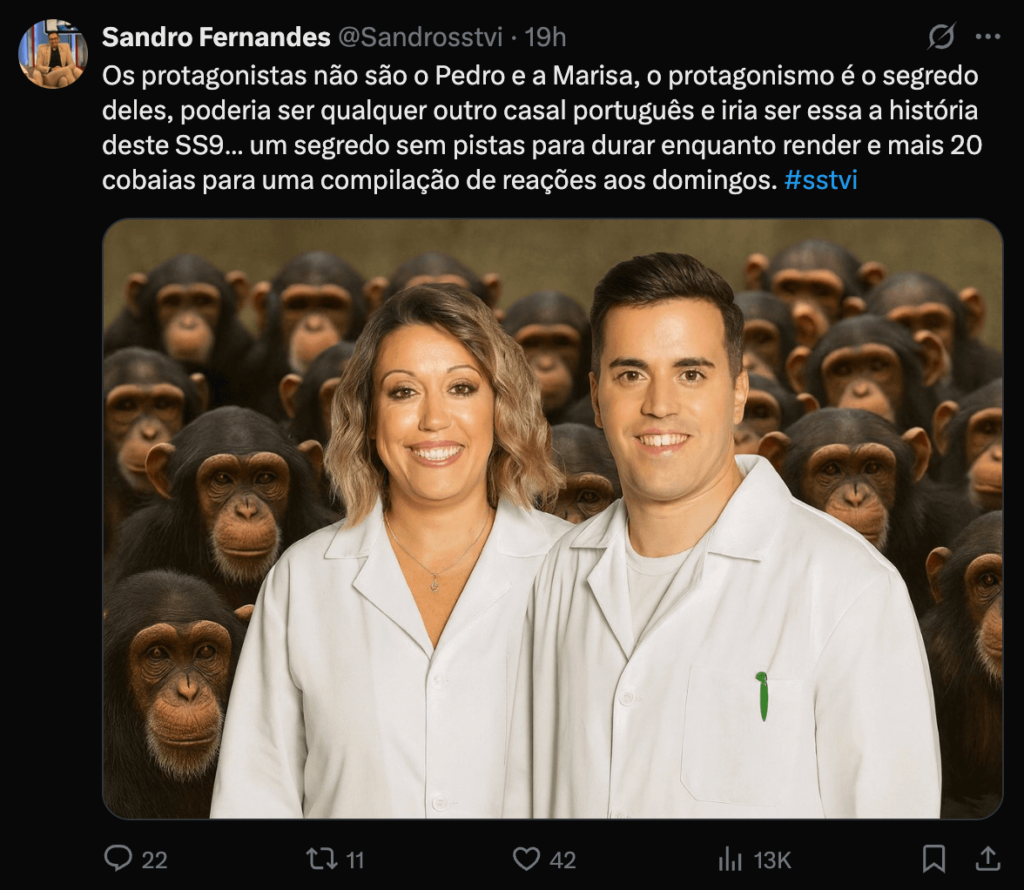The image size is (1024, 890).
Task: Bookmark this tweet
Action: coord(934,859)
